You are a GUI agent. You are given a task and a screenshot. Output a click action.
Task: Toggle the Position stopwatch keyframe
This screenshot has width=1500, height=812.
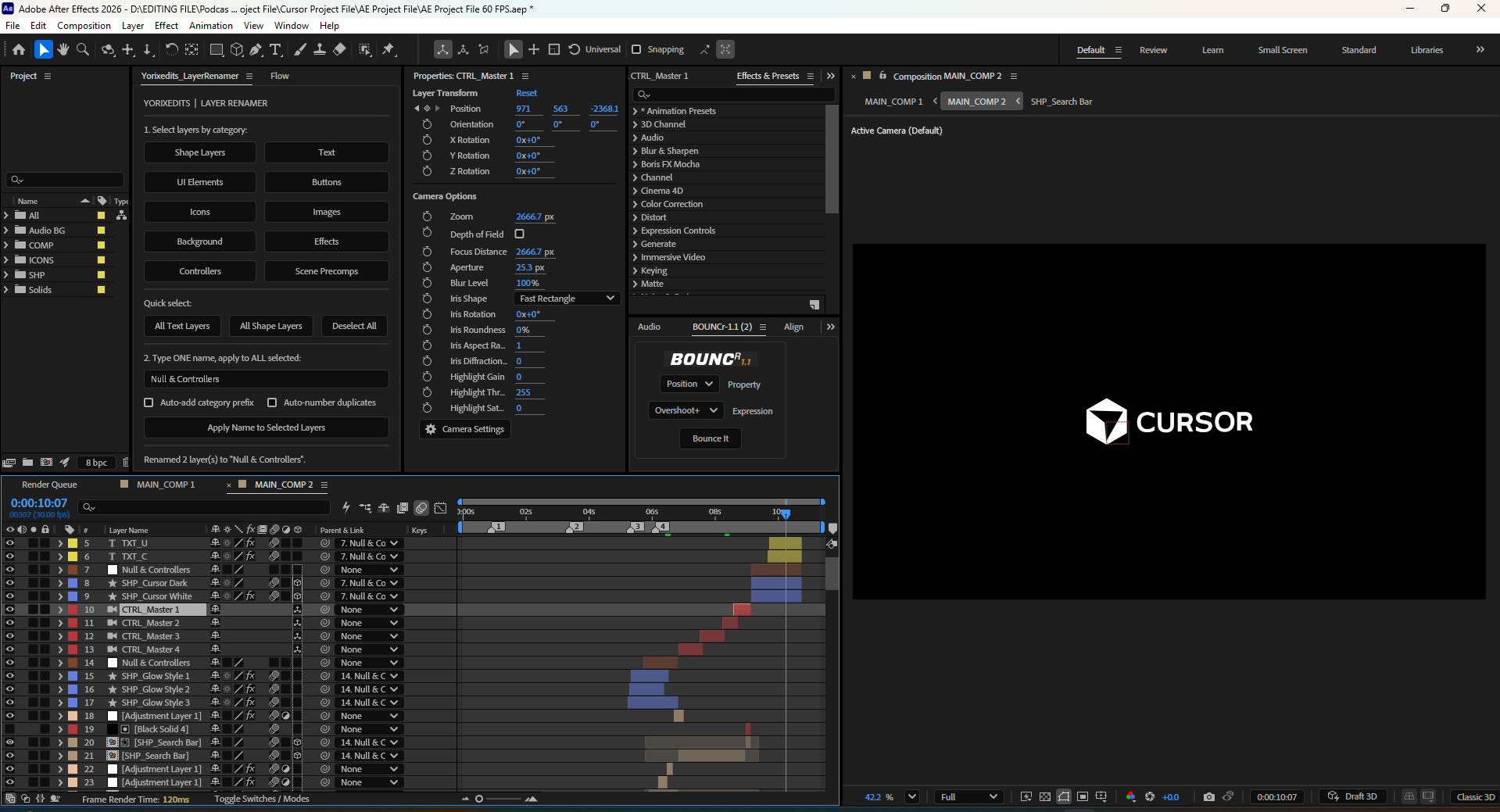[428, 109]
